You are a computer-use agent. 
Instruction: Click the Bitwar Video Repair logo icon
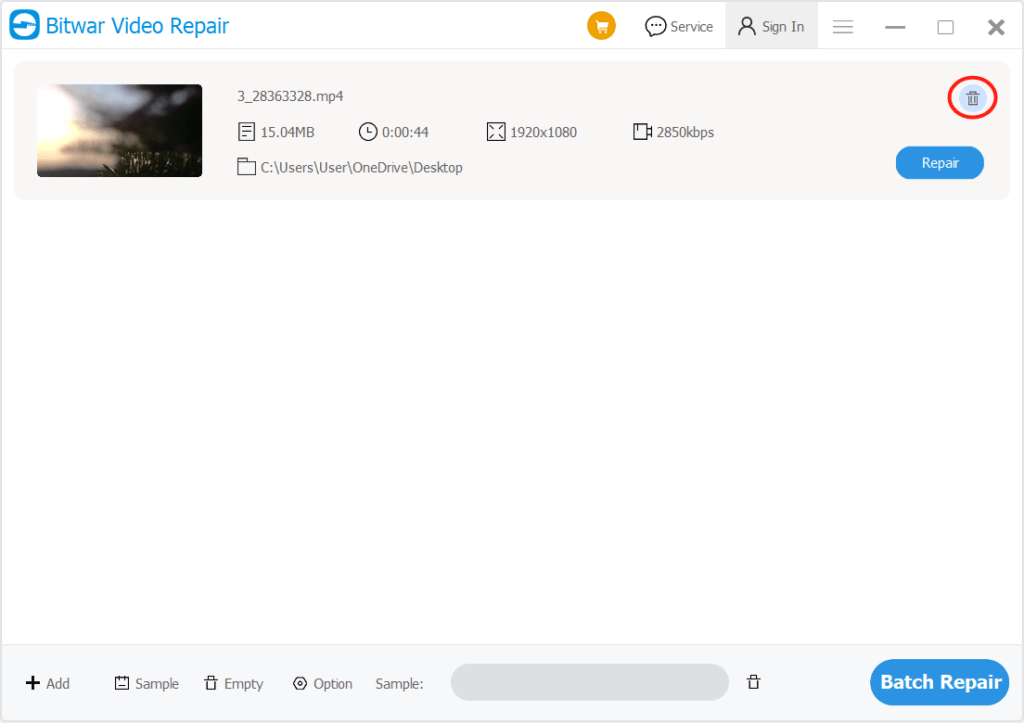(24, 25)
